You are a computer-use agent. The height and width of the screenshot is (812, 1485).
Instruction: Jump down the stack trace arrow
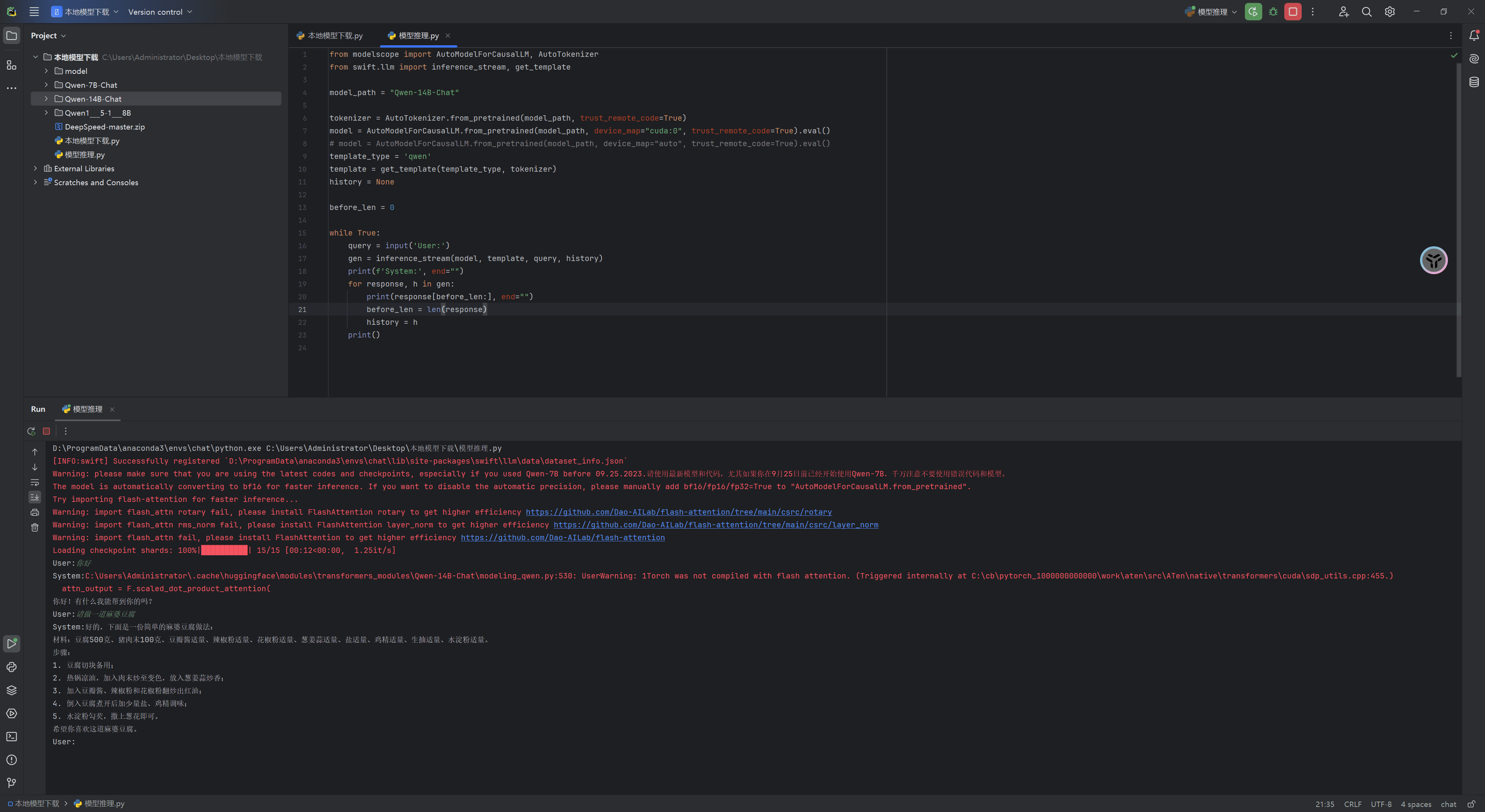point(34,467)
